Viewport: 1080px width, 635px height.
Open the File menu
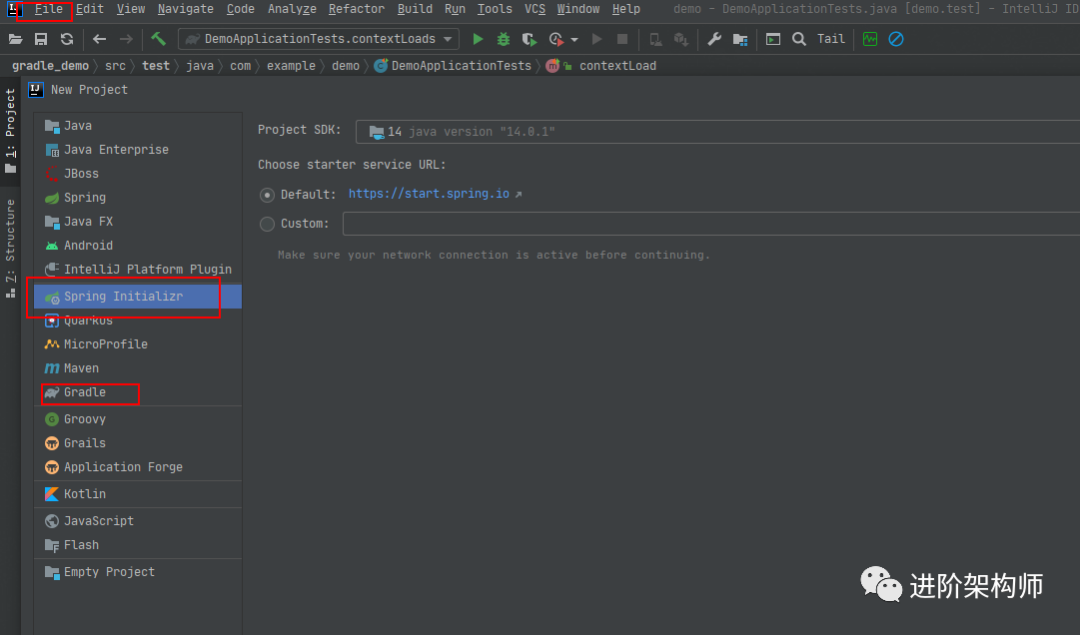tap(48, 9)
